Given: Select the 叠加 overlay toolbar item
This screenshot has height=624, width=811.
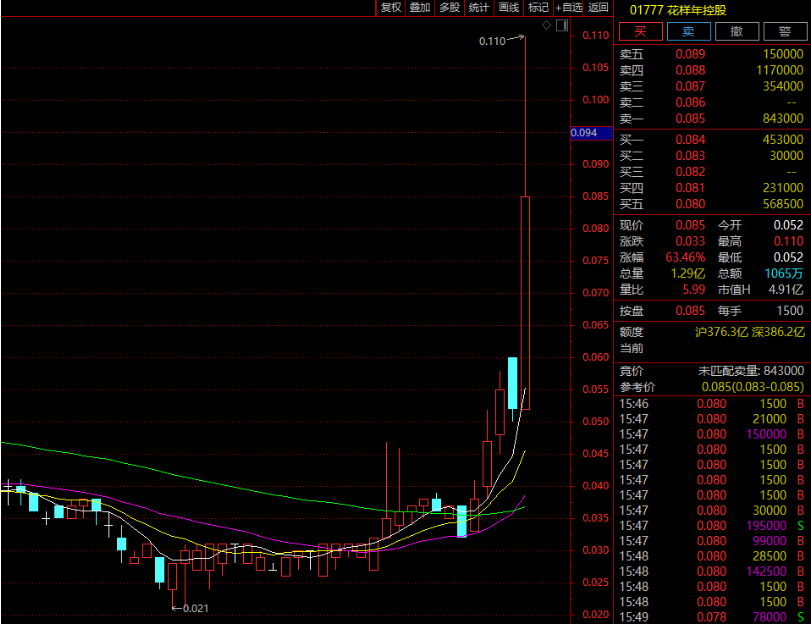Looking at the screenshot, I should coord(420,8).
